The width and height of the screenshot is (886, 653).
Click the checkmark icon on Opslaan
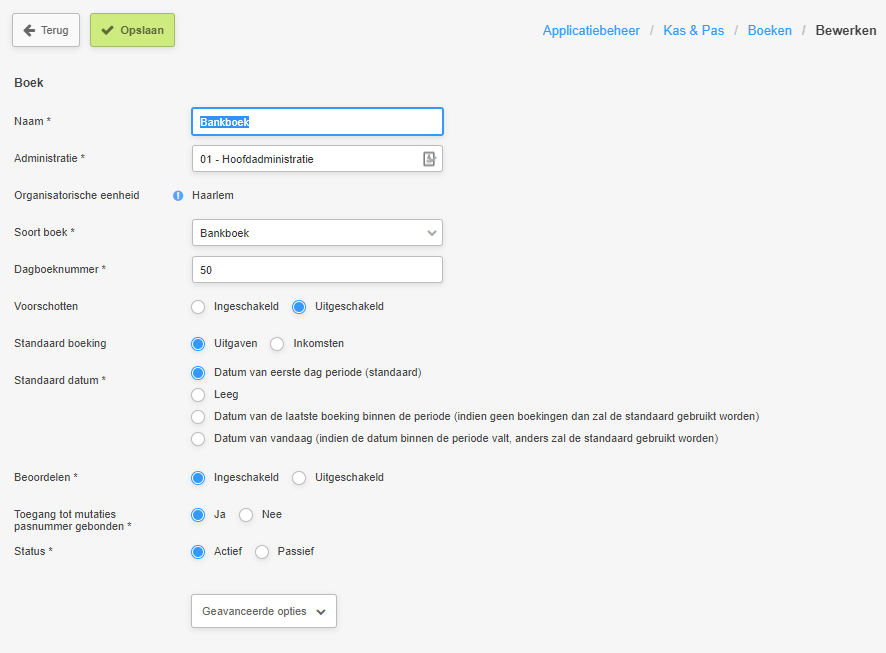[x=107, y=31]
